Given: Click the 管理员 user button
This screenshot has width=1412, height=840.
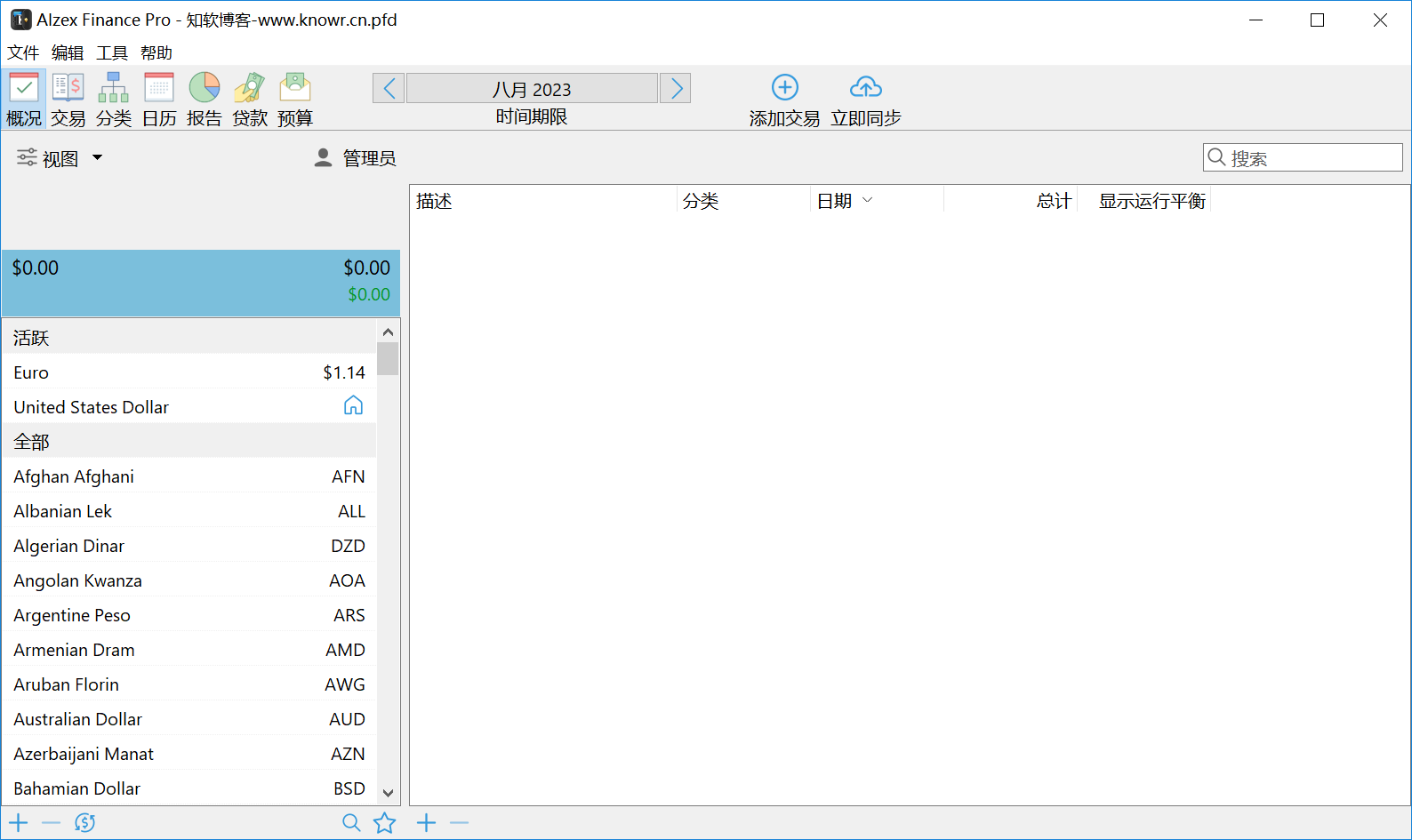Looking at the screenshot, I should tap(356, 158).
